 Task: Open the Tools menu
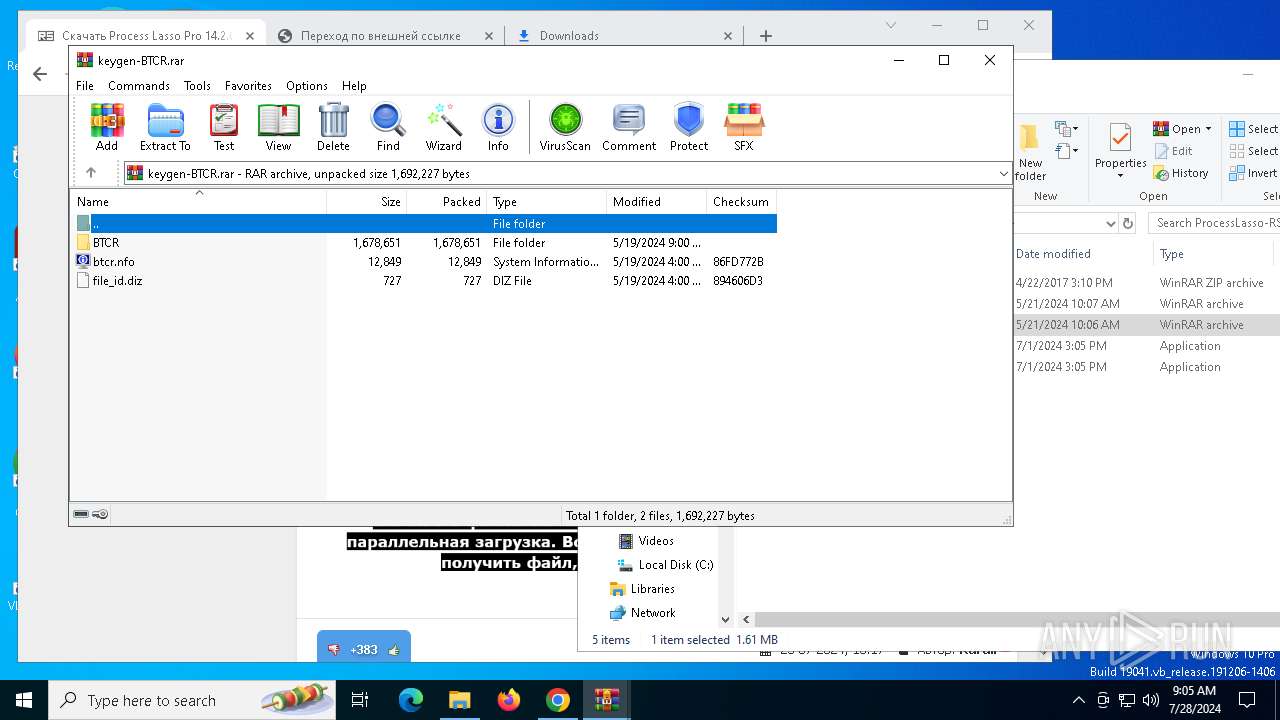point(197,86)
